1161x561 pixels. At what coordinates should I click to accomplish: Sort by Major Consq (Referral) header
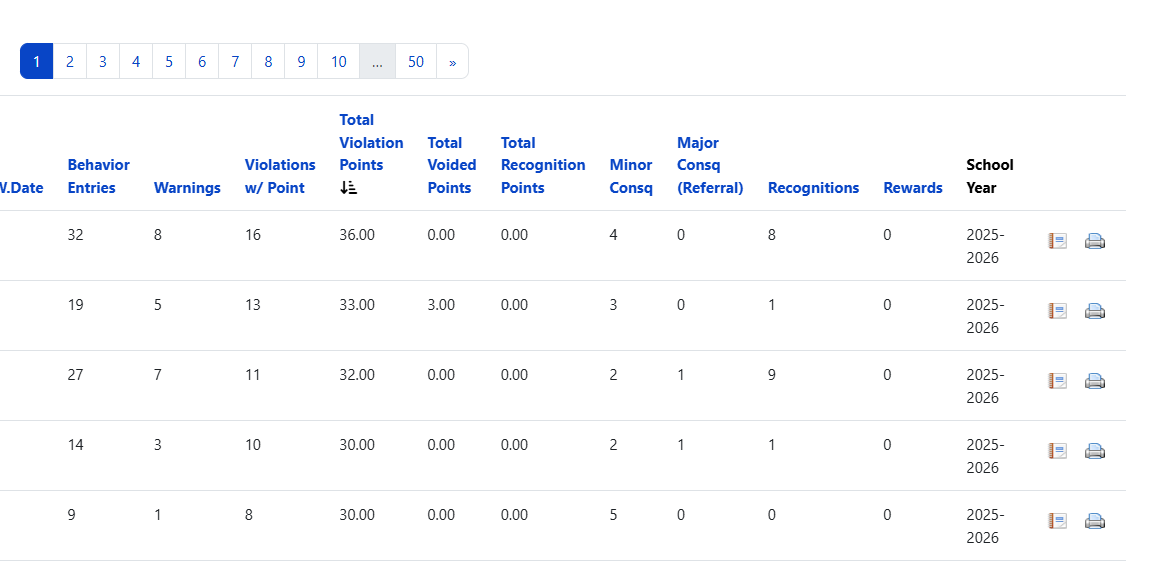(710, 165)
